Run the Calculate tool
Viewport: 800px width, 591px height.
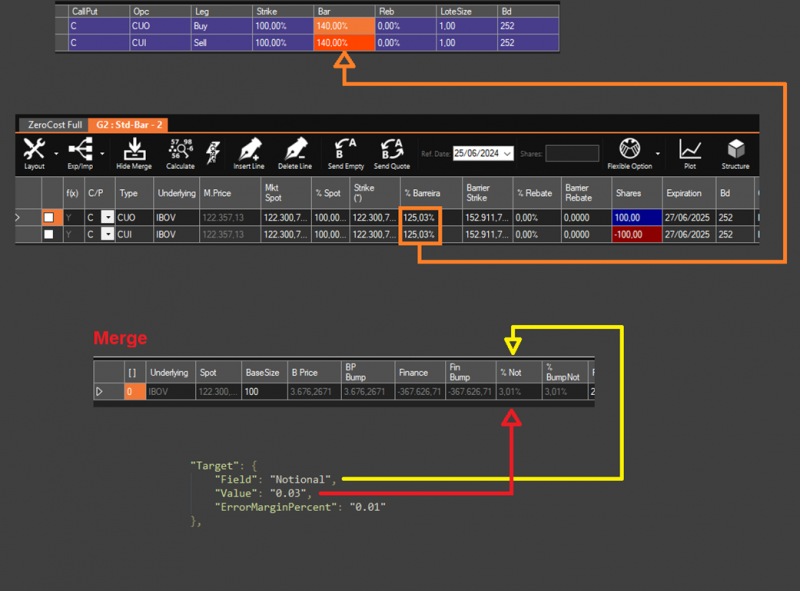[181, 150]
